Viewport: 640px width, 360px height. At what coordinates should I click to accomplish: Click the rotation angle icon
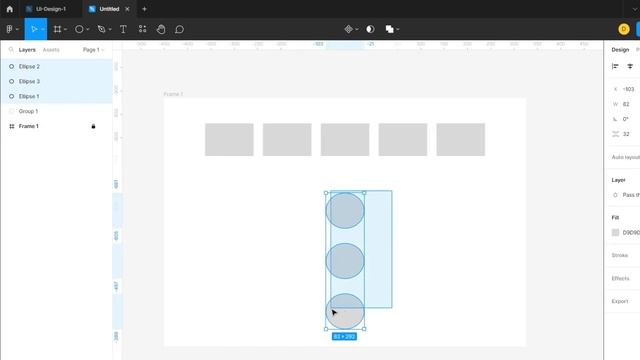616,119
